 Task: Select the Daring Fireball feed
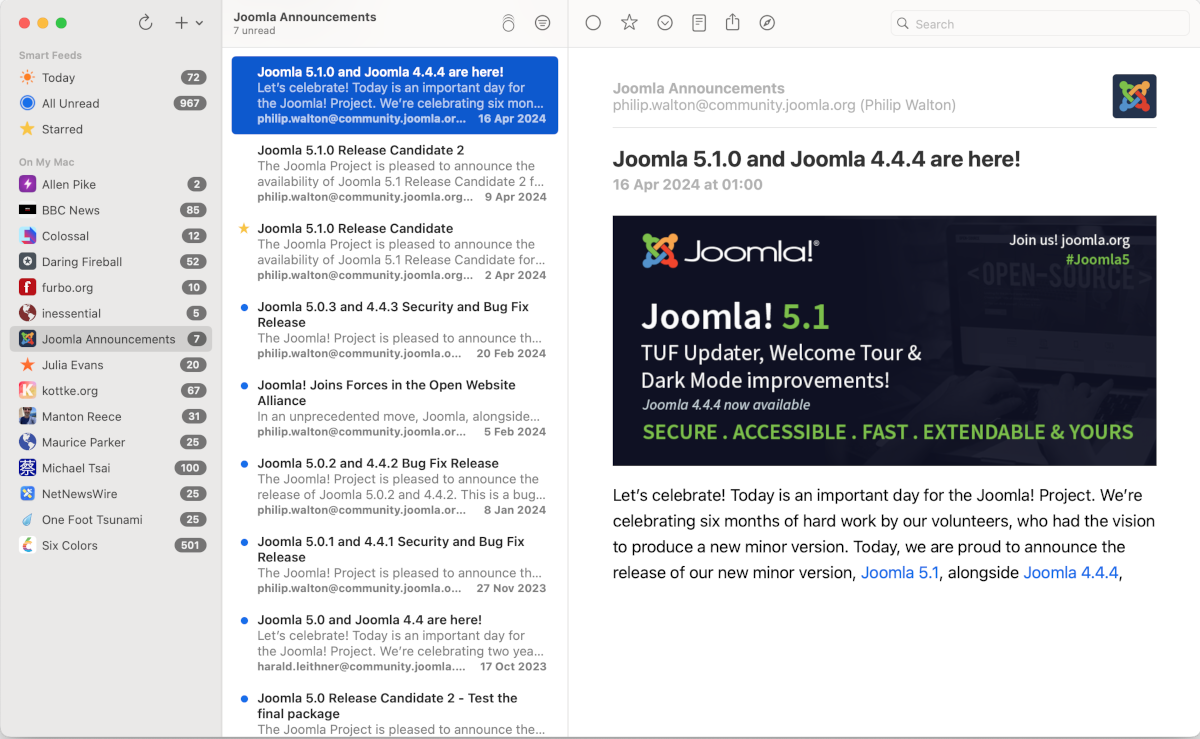(x=76, y=261)
